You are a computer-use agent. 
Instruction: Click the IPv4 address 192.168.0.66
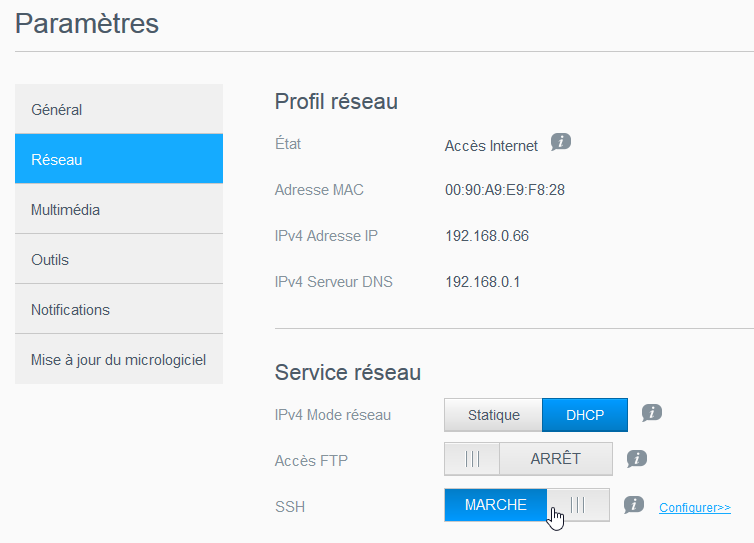click(486, 236)
